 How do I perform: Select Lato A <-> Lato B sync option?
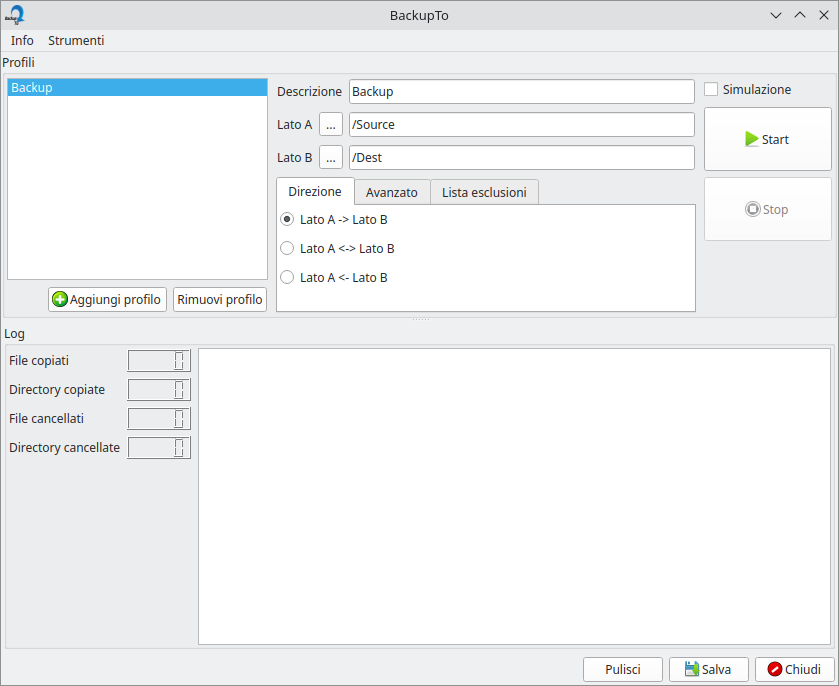click(x=288, y=248)
